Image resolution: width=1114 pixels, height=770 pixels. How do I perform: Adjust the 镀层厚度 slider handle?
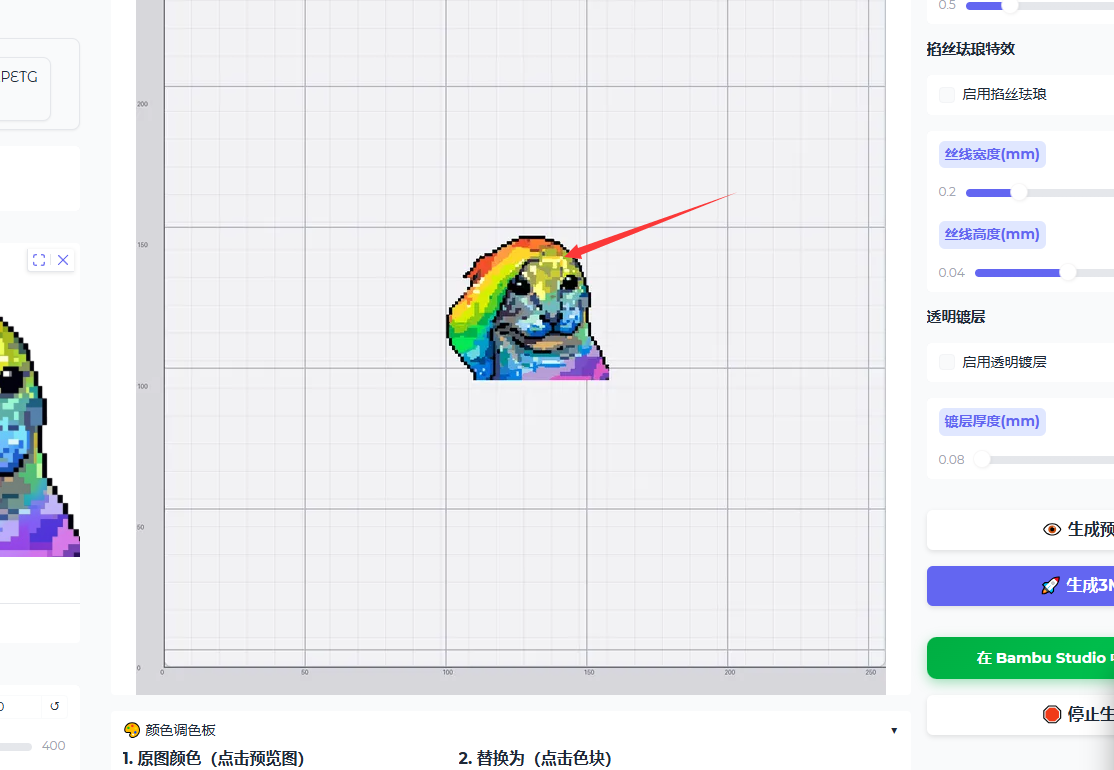[x=982, y=460]
